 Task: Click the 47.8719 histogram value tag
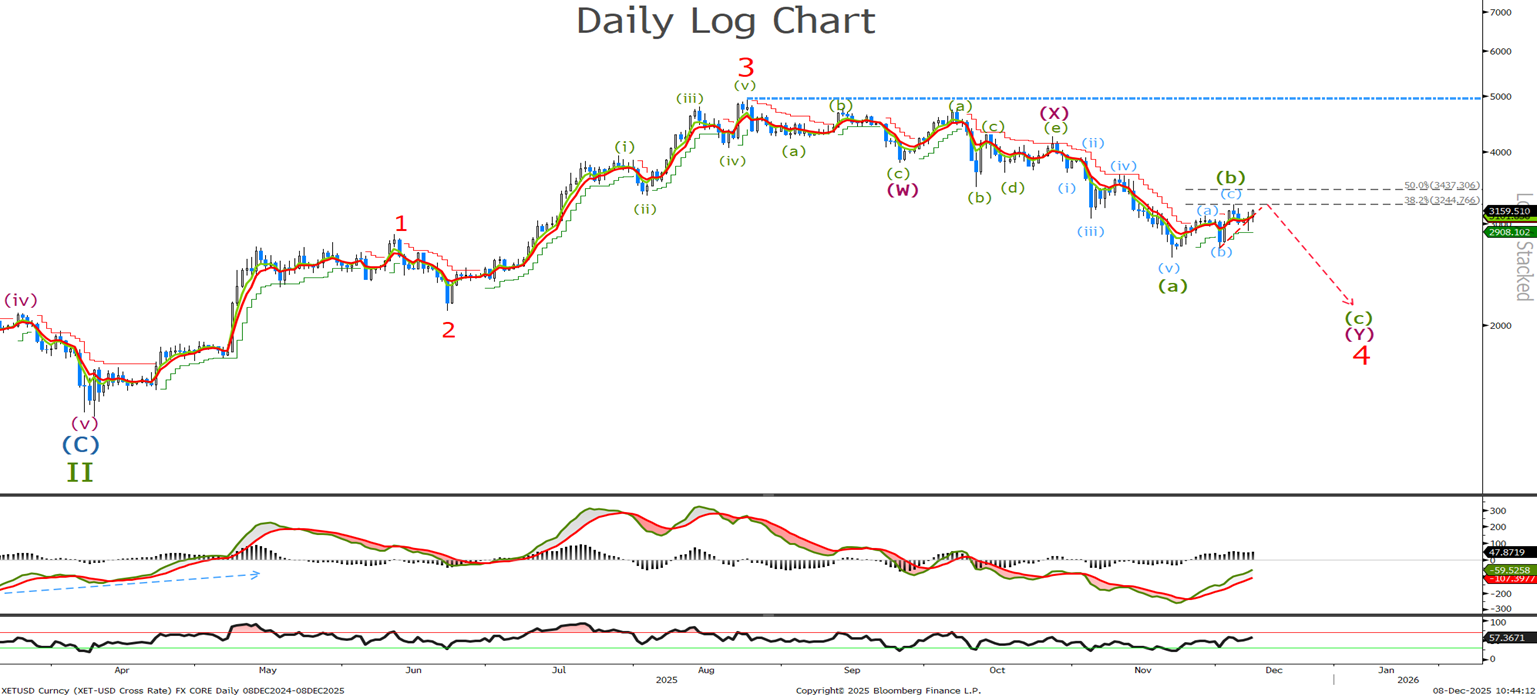click(1509, 551)
